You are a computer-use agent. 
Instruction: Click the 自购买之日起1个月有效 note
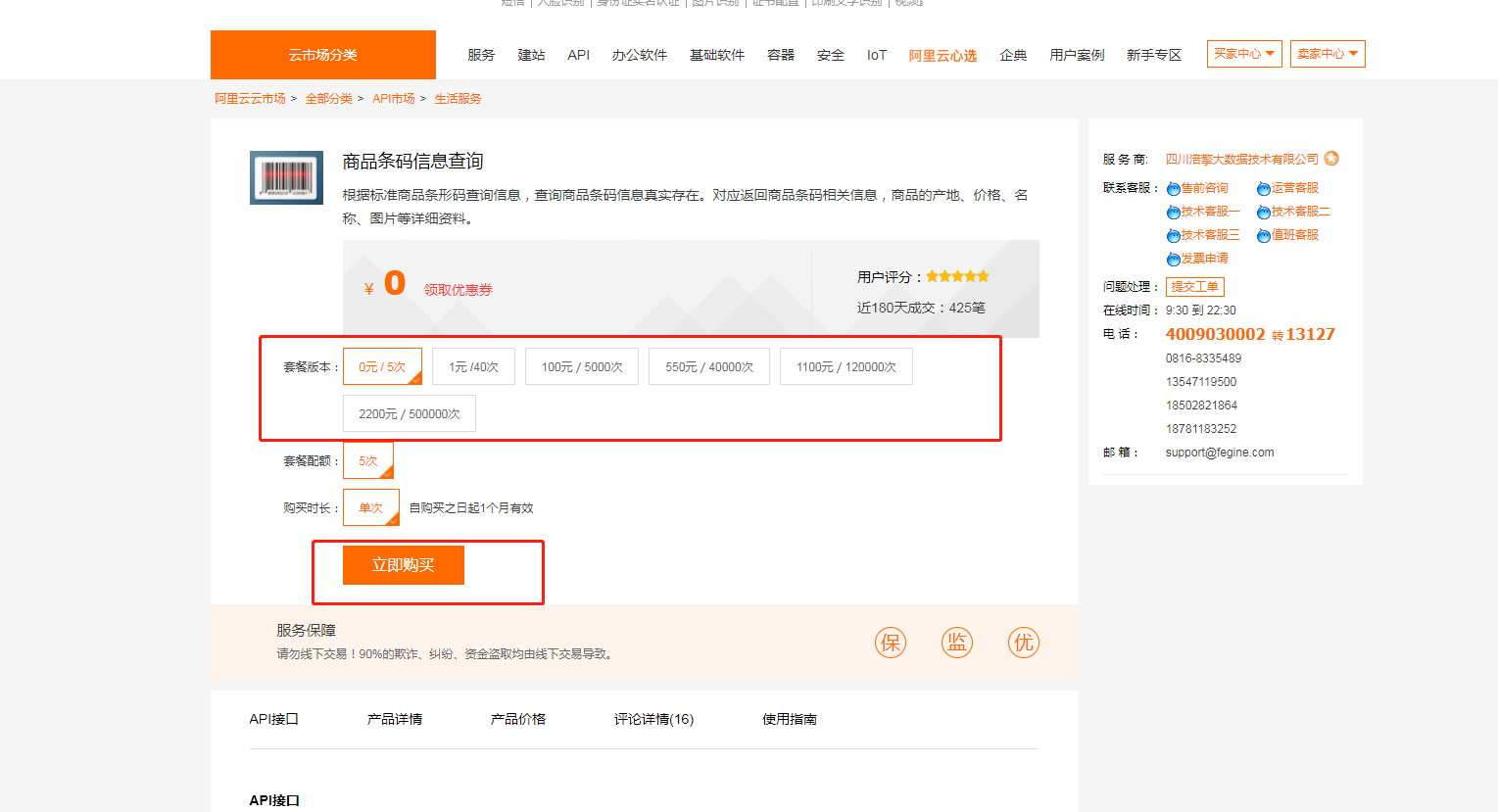pyautogui.click(x=471, y=508)
